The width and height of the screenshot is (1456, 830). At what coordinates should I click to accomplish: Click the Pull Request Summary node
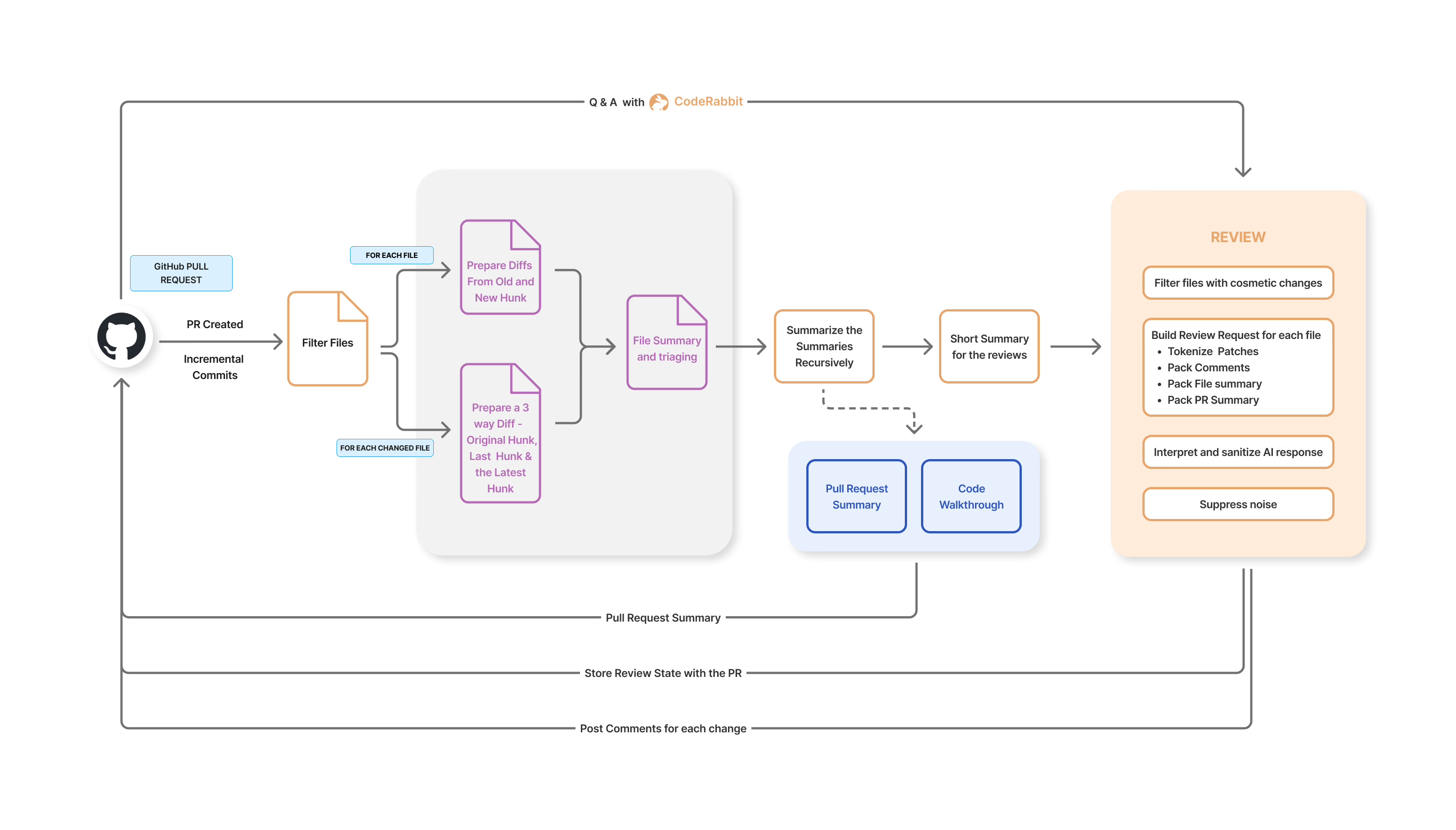point(857,496)
